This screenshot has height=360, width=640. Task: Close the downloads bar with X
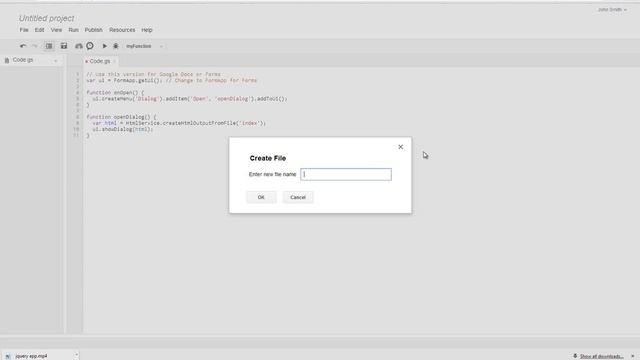pos(633,356)
